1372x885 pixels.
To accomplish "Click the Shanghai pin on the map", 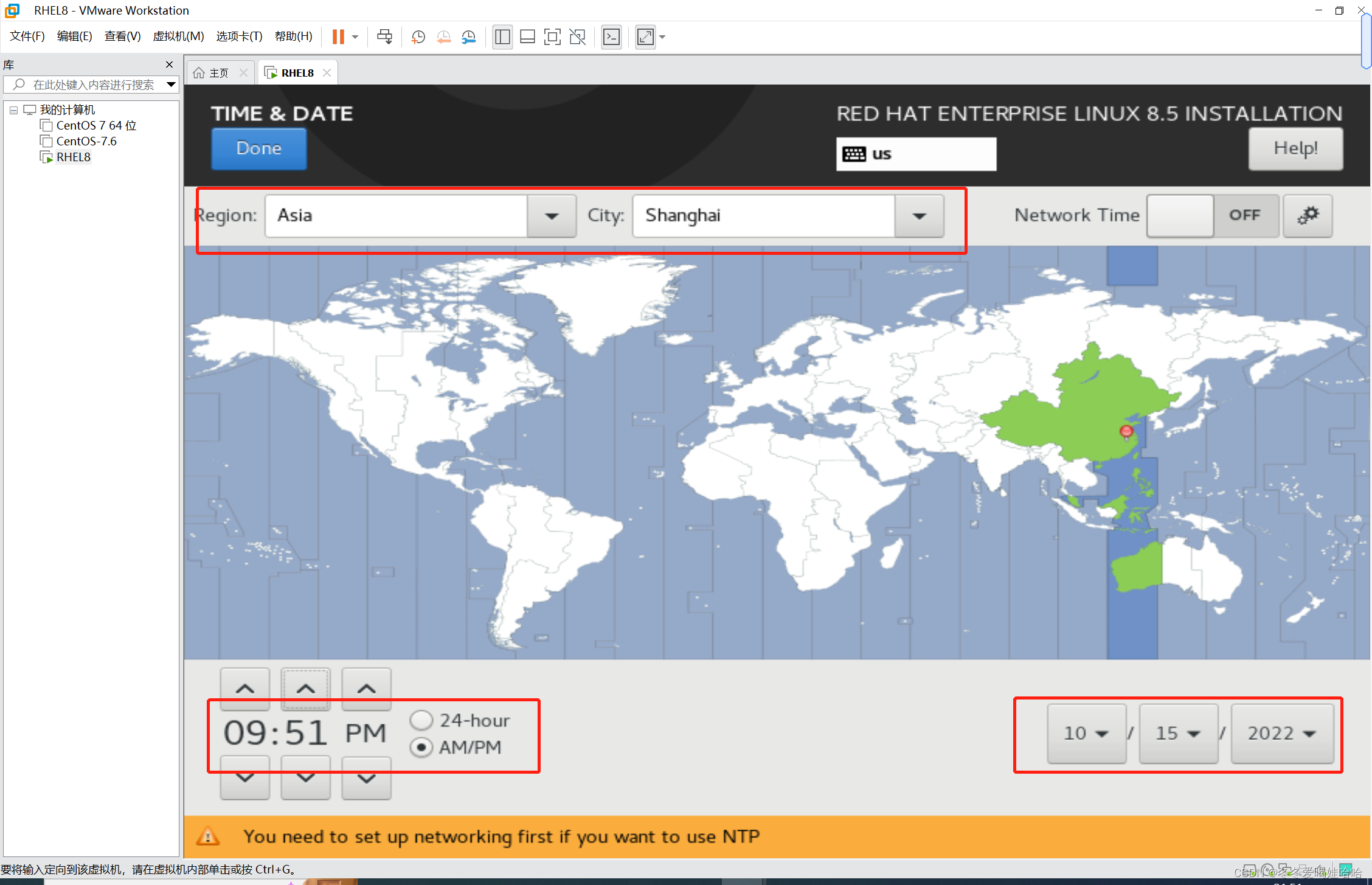I will (x=1126, y=431).
